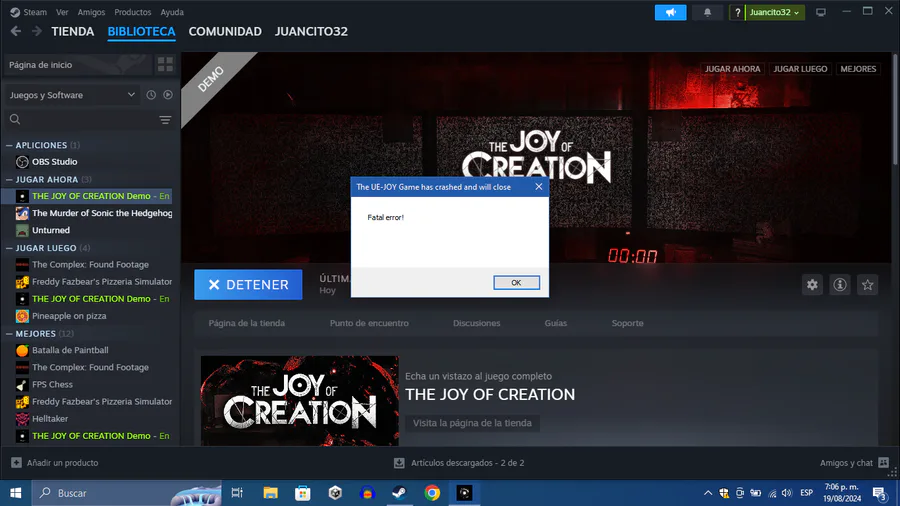This screenshot has height=506, width=900.
Task: Open the Amigos y chat icon
Action: (x=883, y=462)
